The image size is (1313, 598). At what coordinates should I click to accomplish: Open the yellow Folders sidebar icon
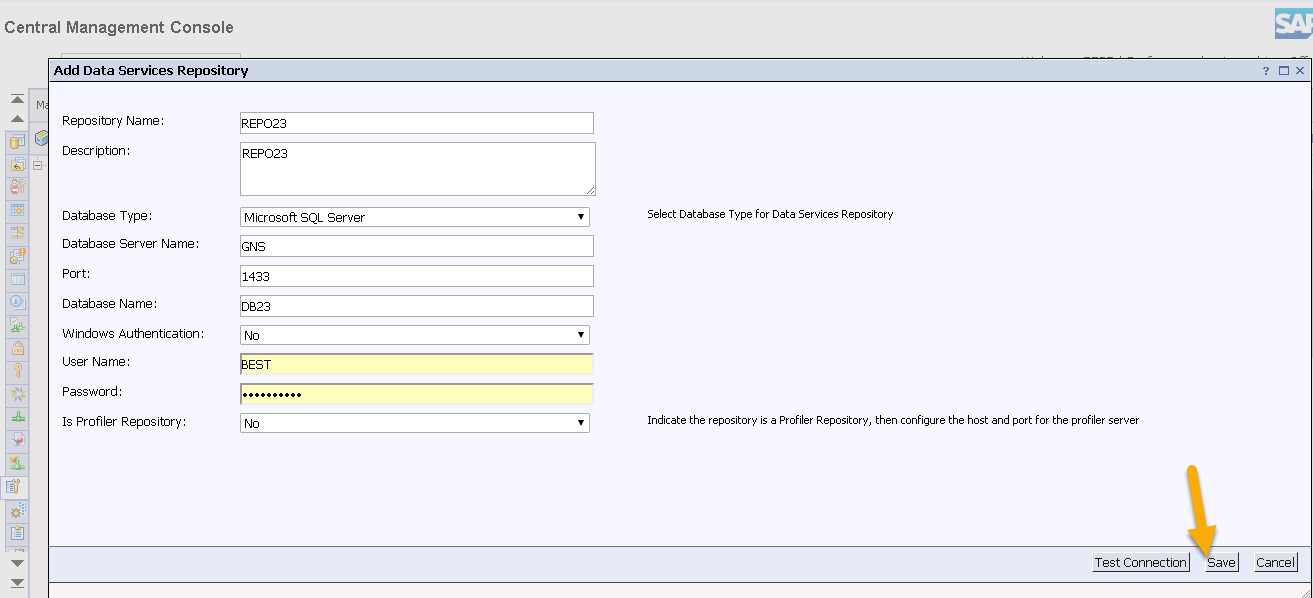tap(17, 141)
